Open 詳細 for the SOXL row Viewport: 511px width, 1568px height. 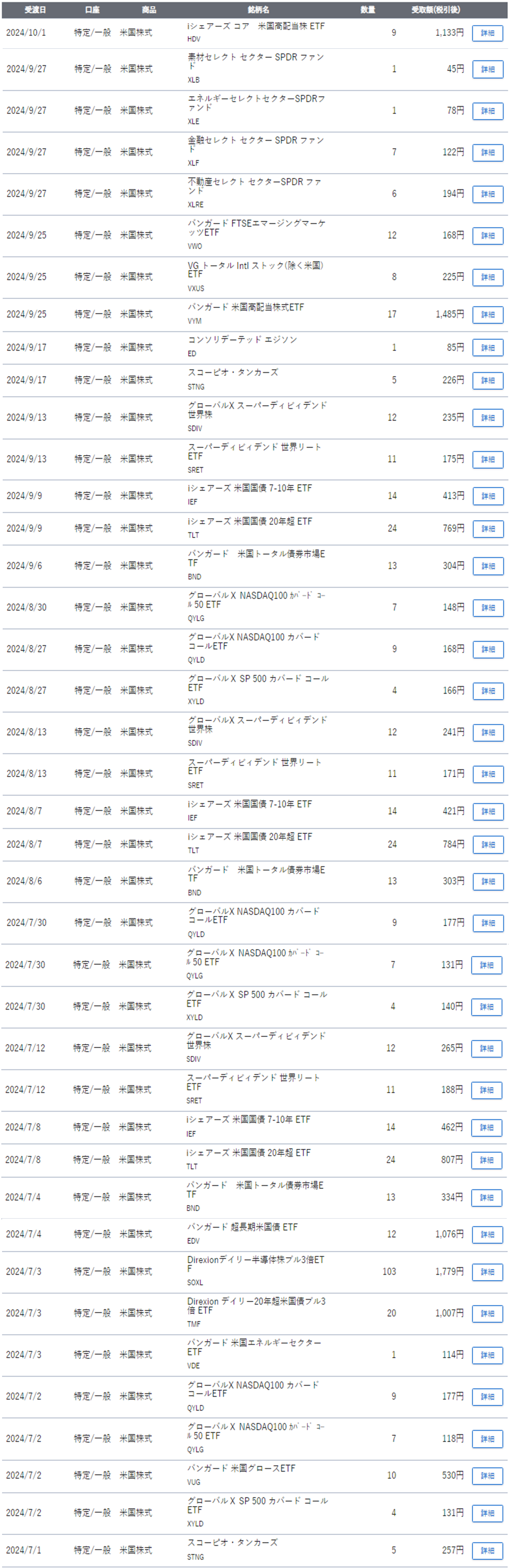click(487, 1272)
